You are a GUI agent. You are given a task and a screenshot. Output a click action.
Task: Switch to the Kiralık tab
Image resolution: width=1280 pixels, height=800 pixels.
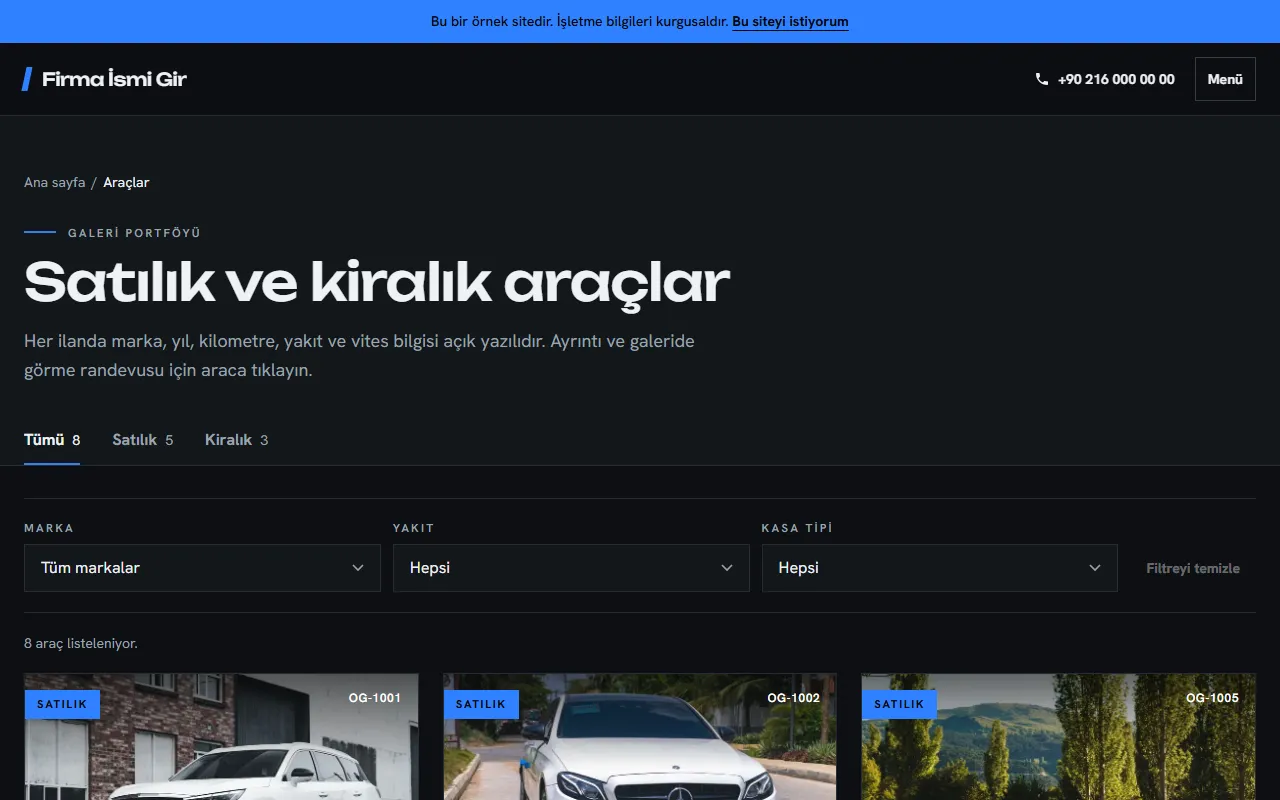pyautogui.click(x=236, y=440)
